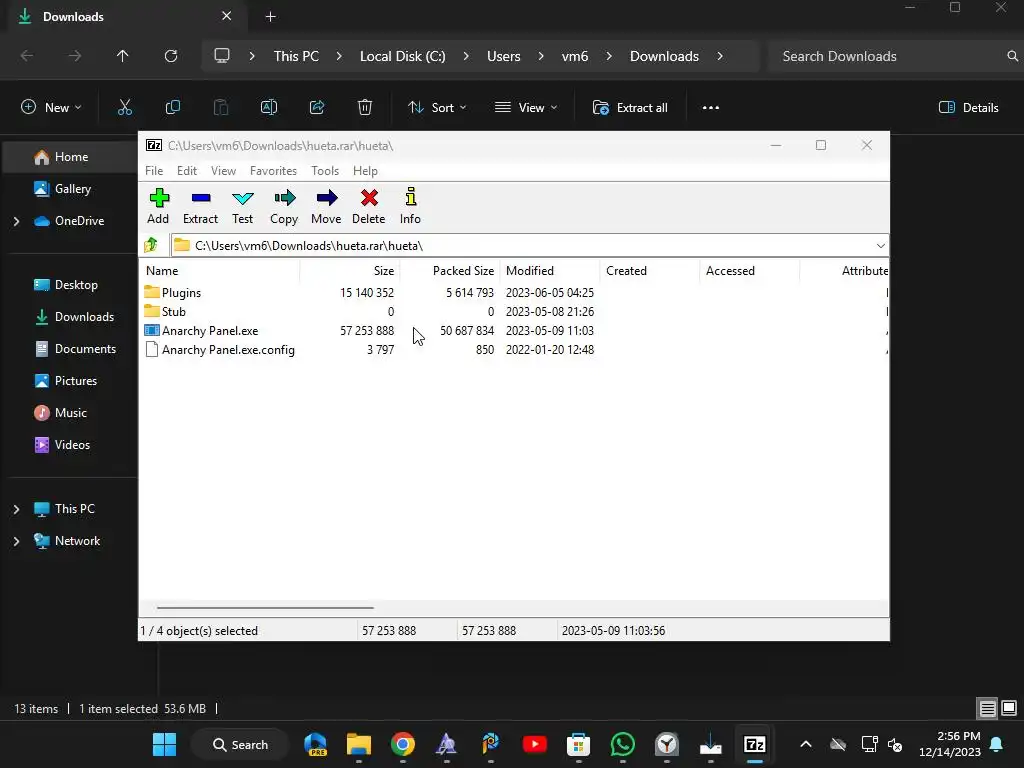Click the Windows taskbar Search box
This screenshot has width=1024, height=768.
click(240, 744)
